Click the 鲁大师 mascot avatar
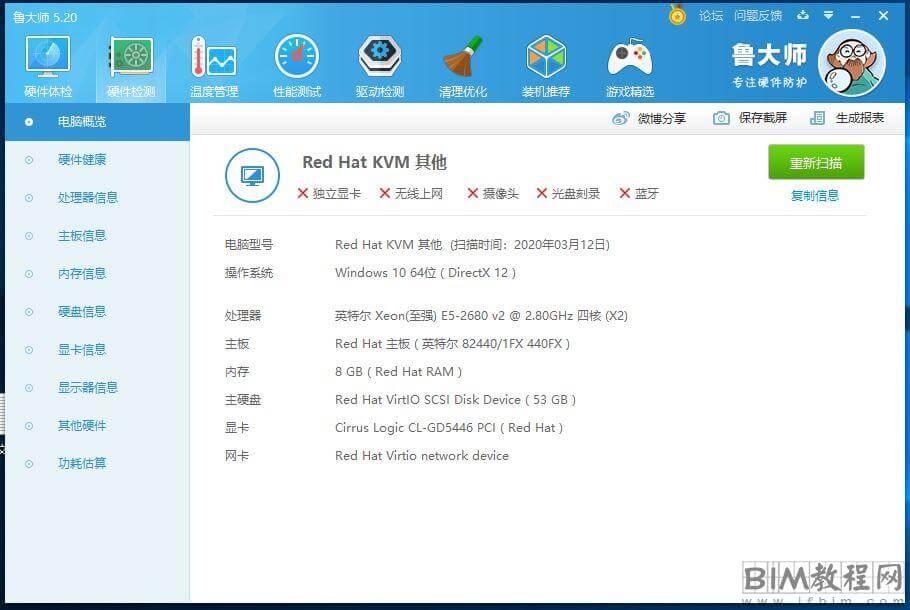910x610 pixels. pos(851,63)
